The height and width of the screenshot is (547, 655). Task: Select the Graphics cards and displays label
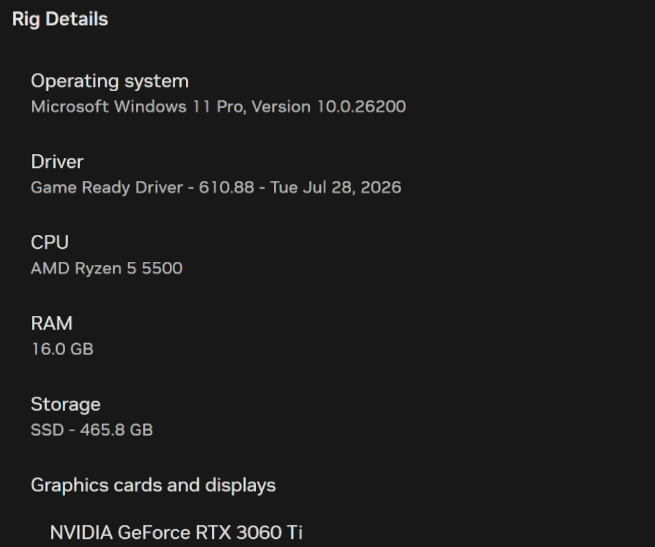[x=153, y=485]
